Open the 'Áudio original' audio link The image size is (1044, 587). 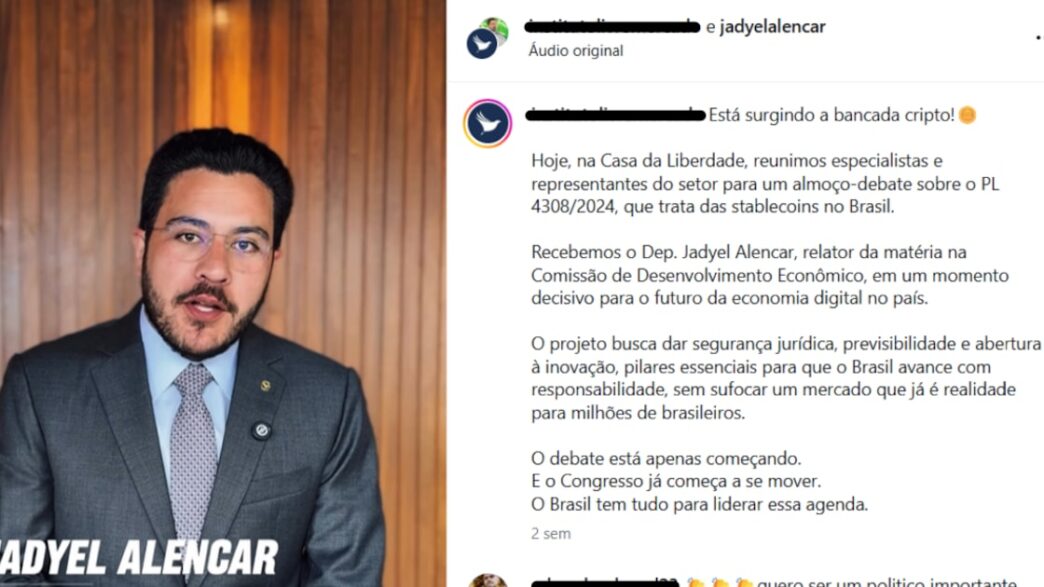[576, 51]
